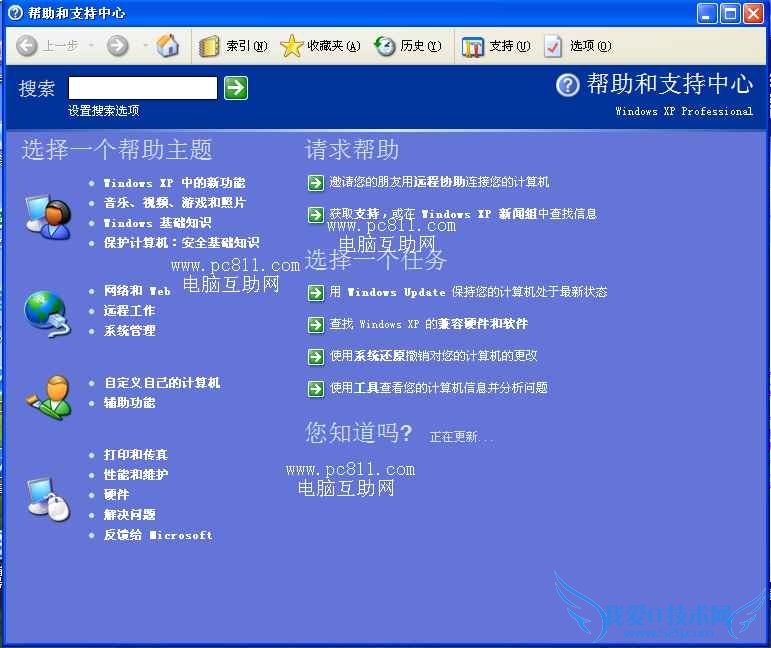Screen dimensions: 771x648
Task: Close the 帮助和支持中心 window
Action: point(753,13)
